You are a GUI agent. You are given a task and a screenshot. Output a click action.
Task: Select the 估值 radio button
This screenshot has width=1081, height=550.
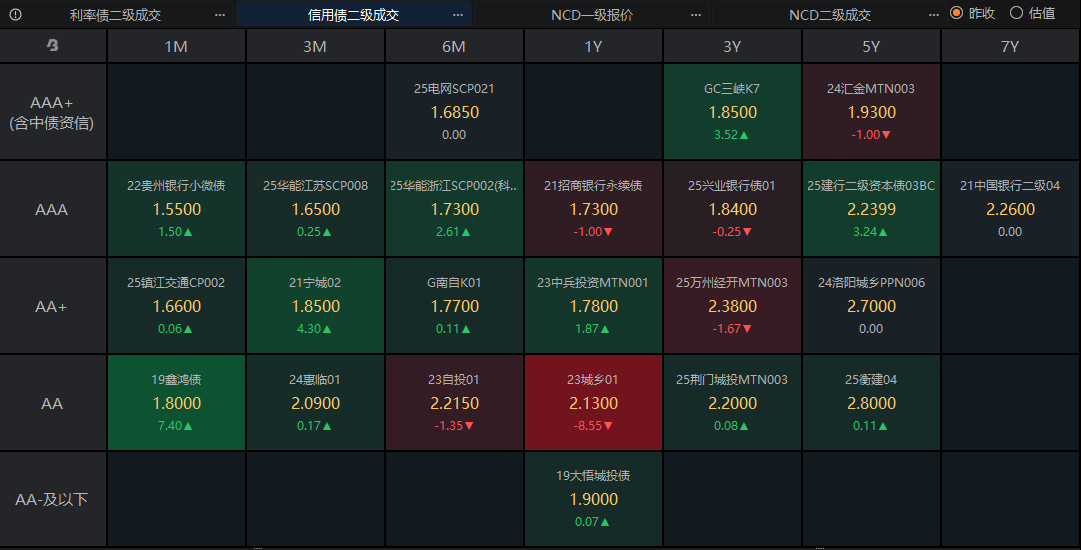point(1017,13)
